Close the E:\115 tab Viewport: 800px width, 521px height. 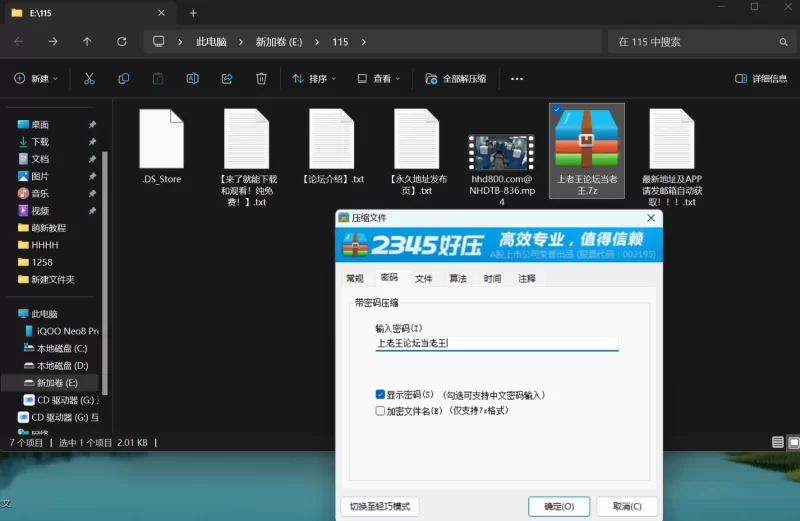click(161, 13)
